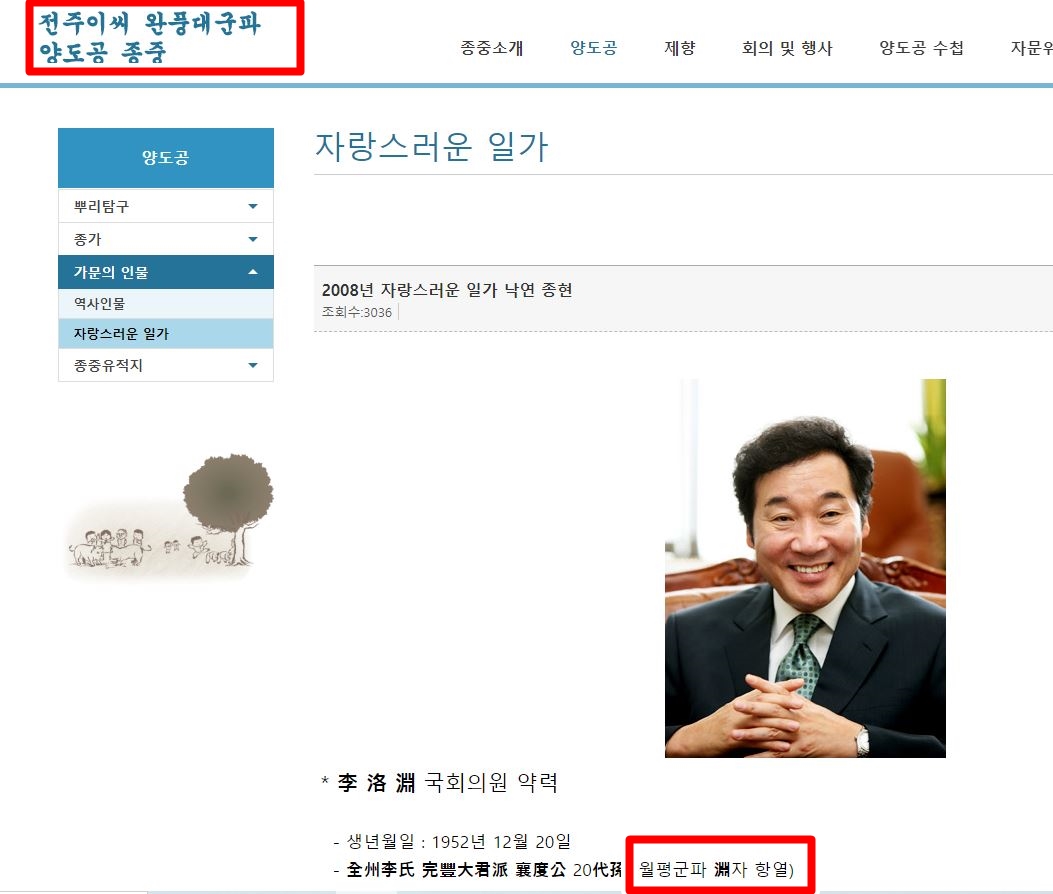
Task: Select the 양도공 top menu item
Action: (594, 48)
